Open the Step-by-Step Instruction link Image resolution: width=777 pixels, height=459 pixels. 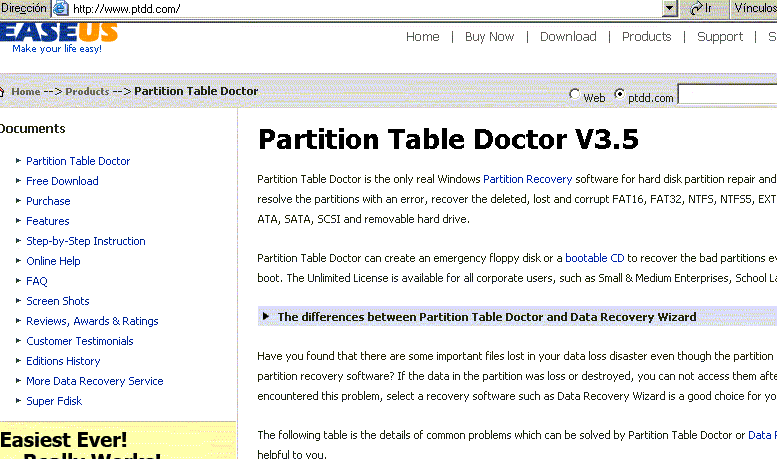point(86,241)
